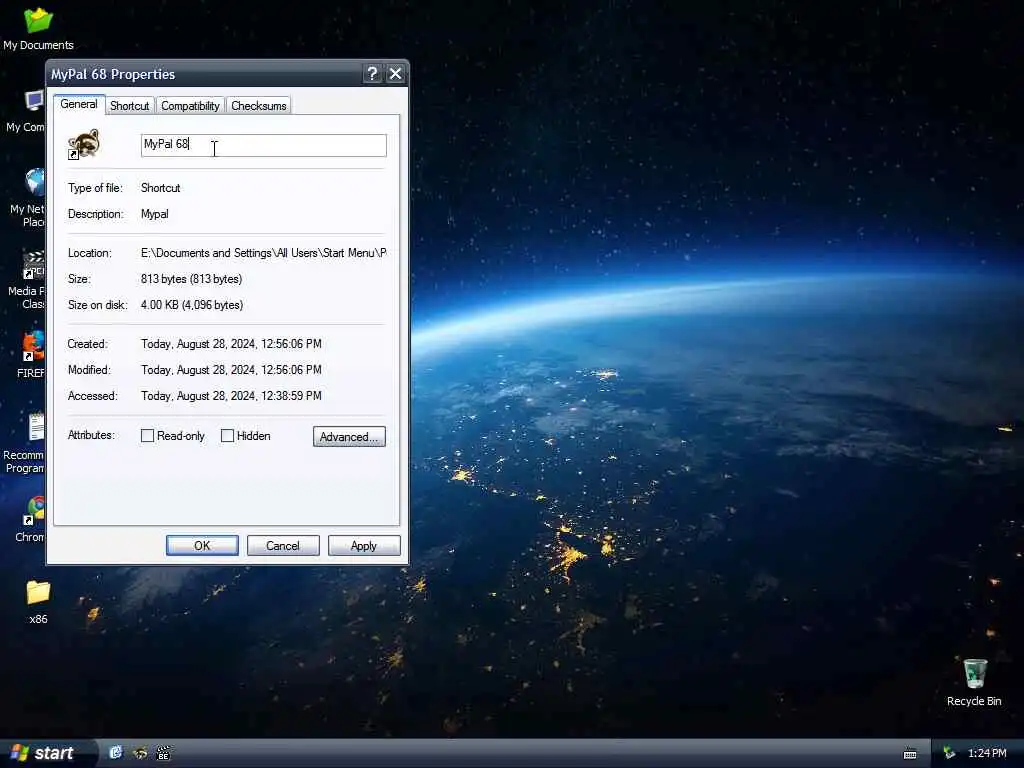Viewport: 1024px width, 768px height.
Task: Open Media Player Classic quick launch icon
Action: click(x=163, y=753)
